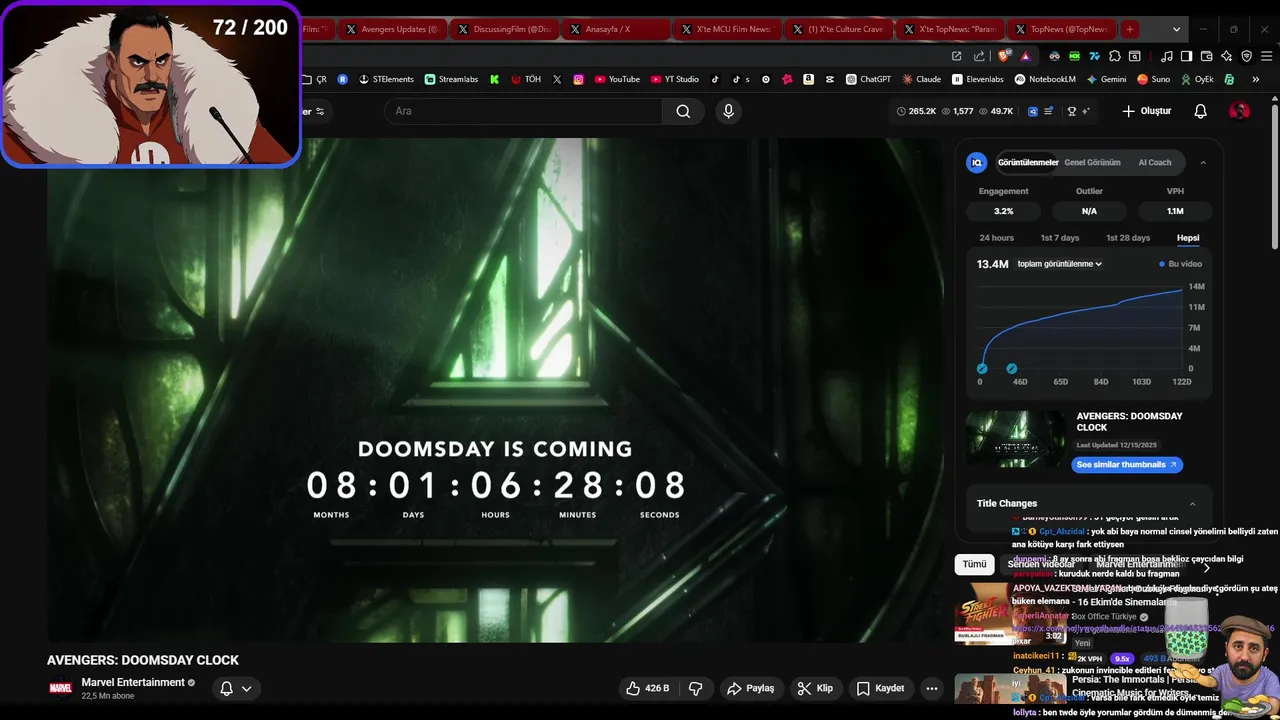Open the Kick bookmark icon
The height and width of the screenshot is (720, 1280).
click(x=494, y=79)
